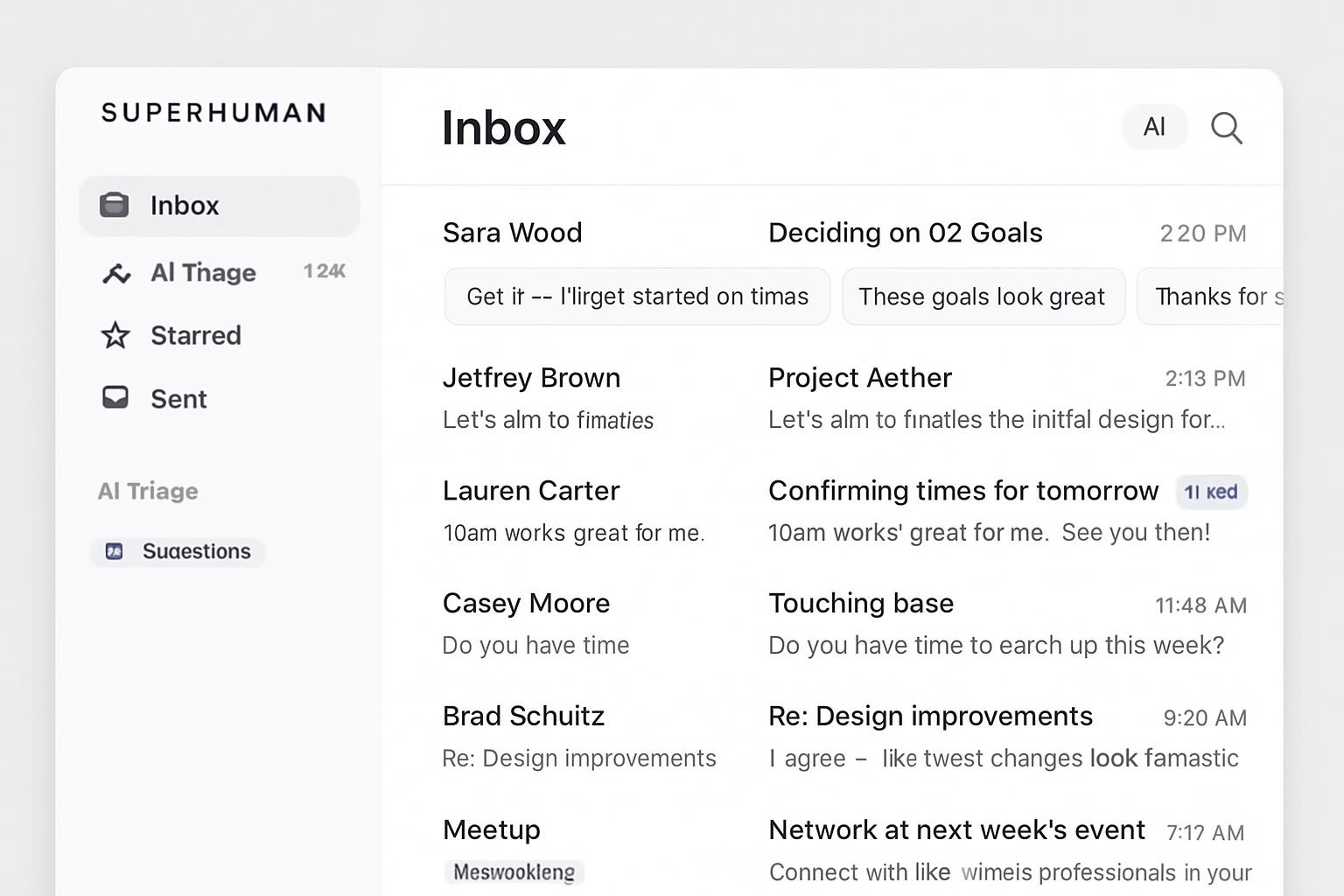
Task: Choose reply chip 'Thanks for s'
Action: [1210, 297]
